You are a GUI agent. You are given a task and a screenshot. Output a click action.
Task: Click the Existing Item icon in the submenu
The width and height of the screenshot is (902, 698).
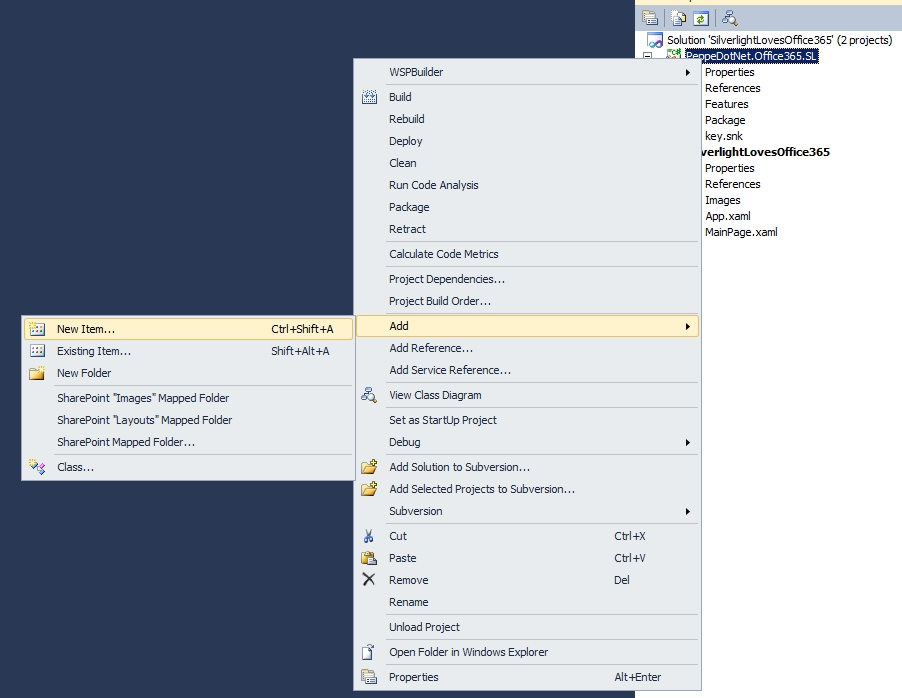[37, 350]
